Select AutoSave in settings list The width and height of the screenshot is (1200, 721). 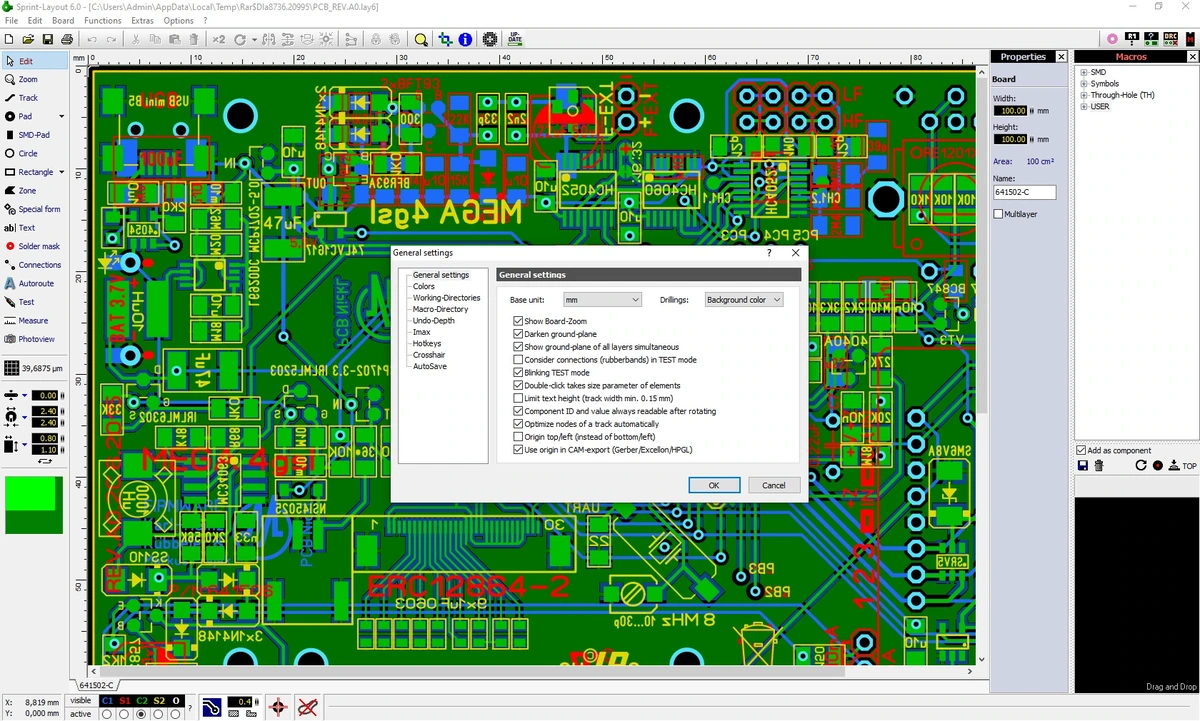coord(429,367)
